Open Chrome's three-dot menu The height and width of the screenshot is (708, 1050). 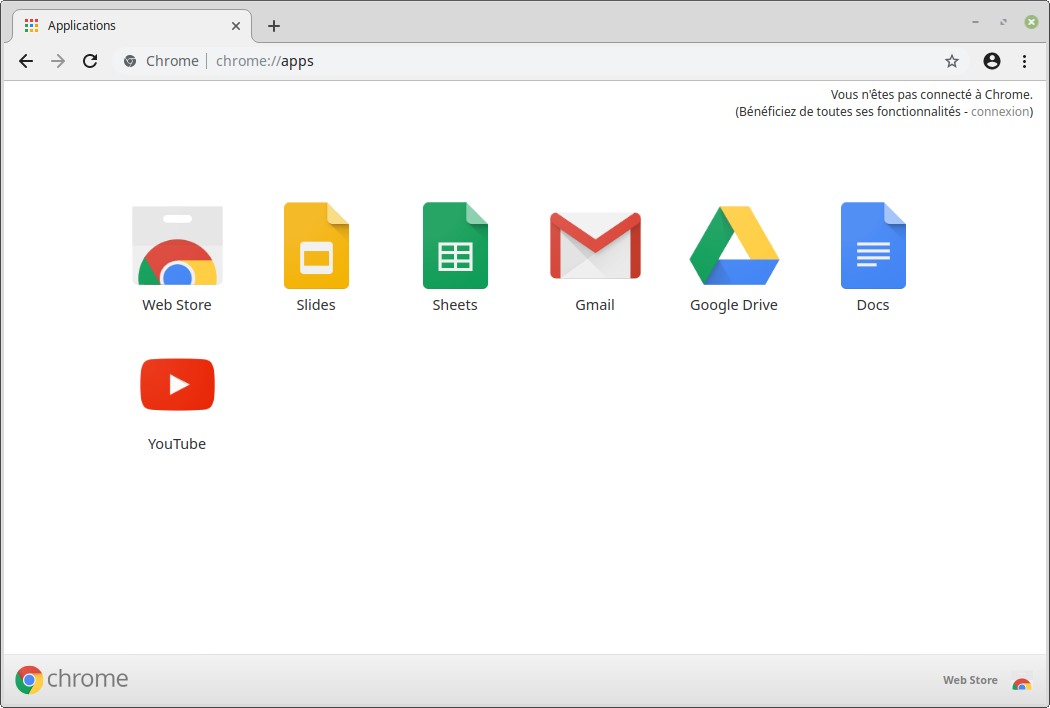click(1024, 61)
